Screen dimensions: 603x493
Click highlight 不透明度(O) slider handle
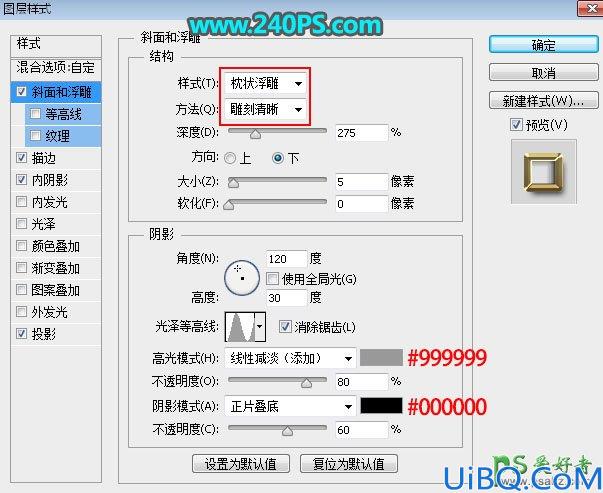(x=306, y=383)
